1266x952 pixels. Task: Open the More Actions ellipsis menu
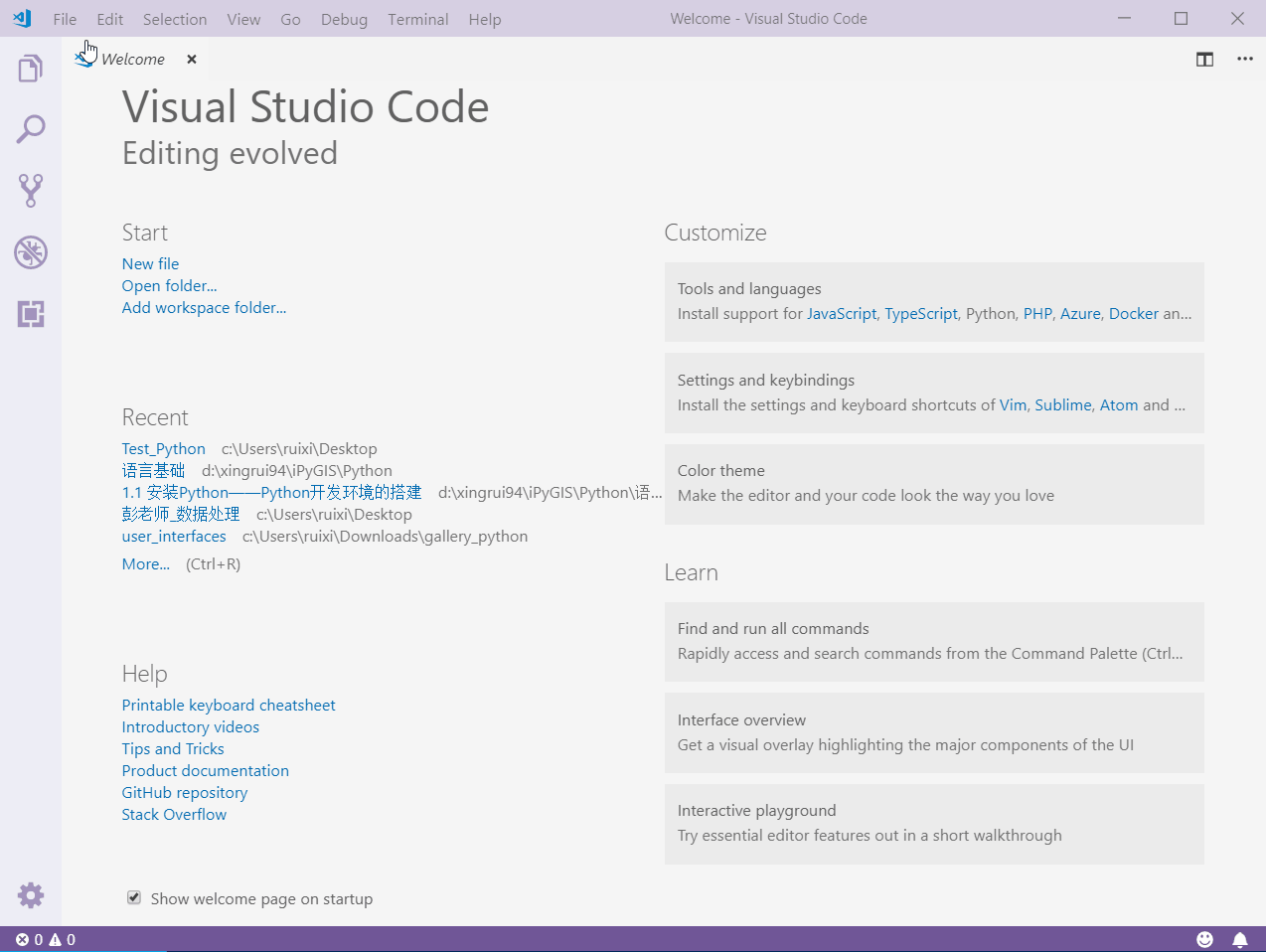pos(1245,60)
